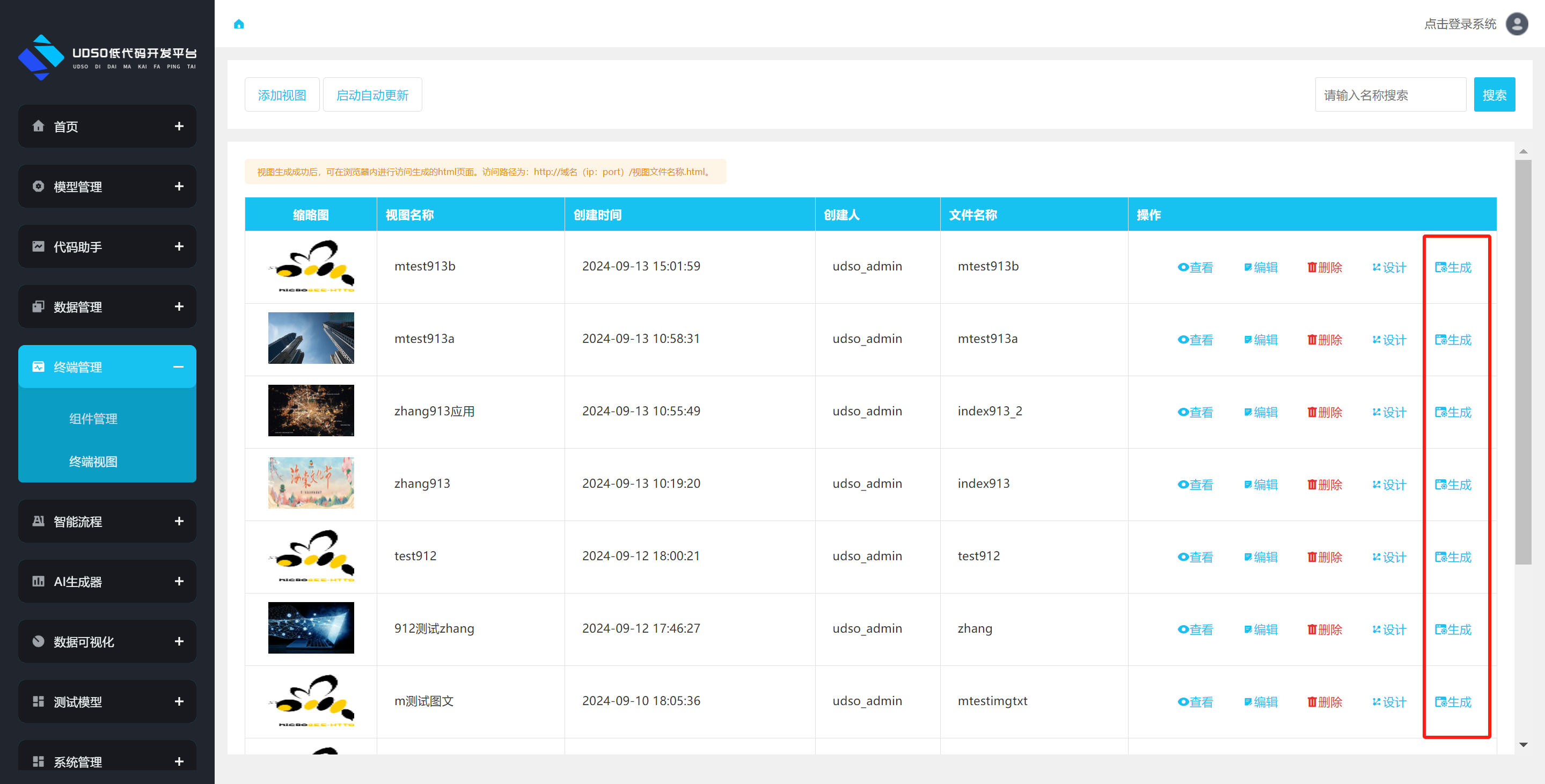Click the home breadcrumb icon
1545x784 pixels.
point(239,24)
